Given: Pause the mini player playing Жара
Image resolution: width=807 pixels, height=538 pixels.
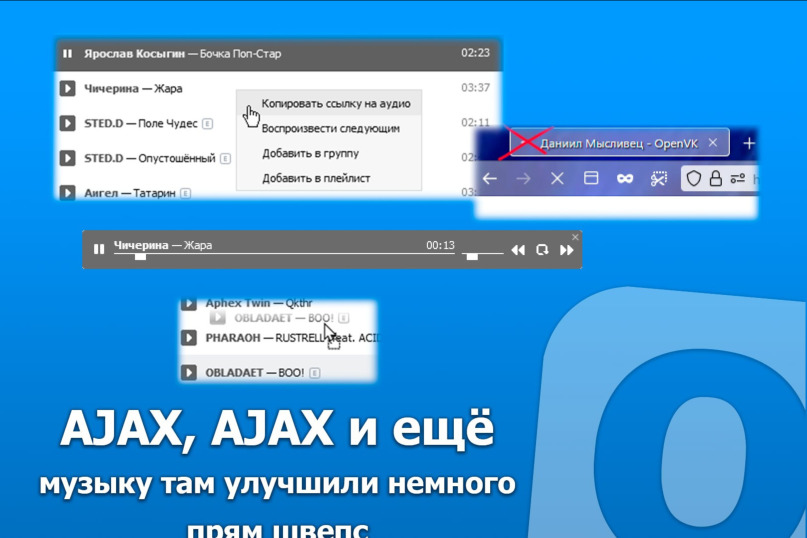Looking at the screenshot, I should pos(99,250).
